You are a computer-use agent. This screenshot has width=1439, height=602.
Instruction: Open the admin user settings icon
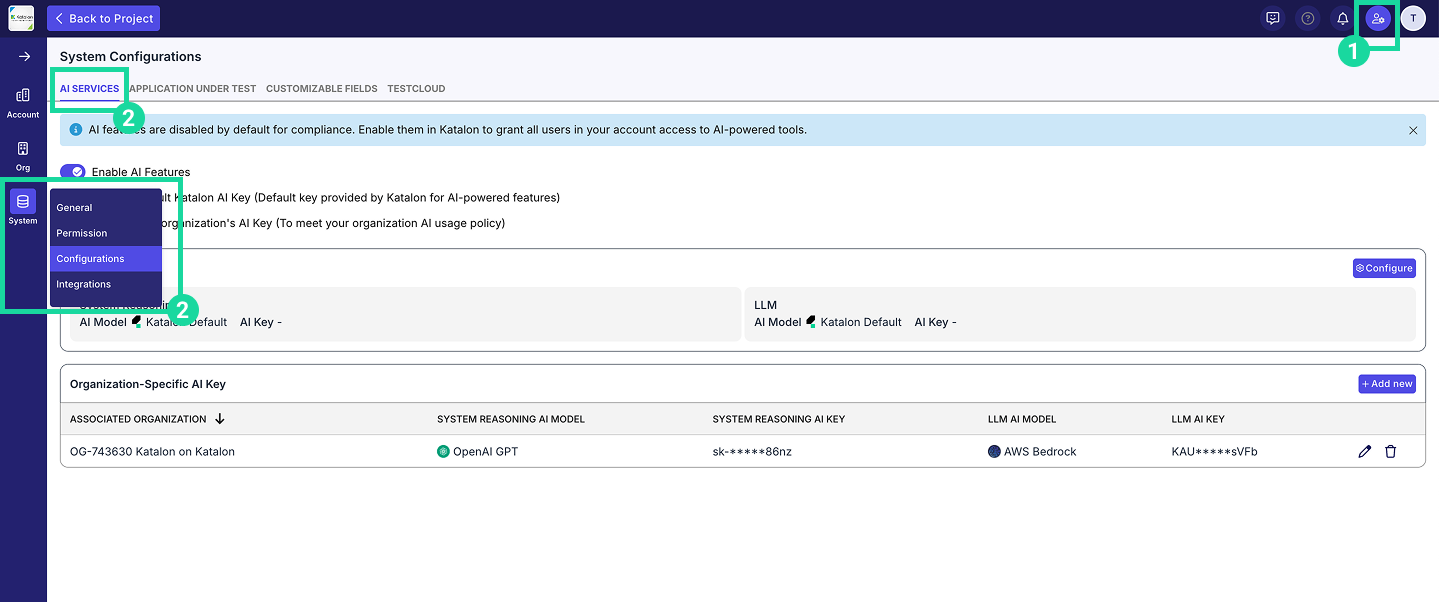tap(1378, 18)
